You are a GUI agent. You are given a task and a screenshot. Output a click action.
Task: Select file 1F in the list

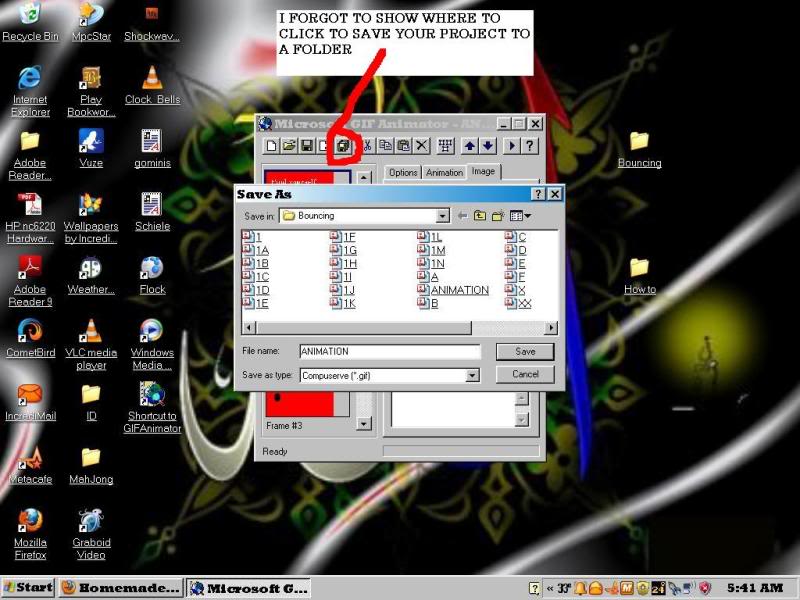pos(343,237)
